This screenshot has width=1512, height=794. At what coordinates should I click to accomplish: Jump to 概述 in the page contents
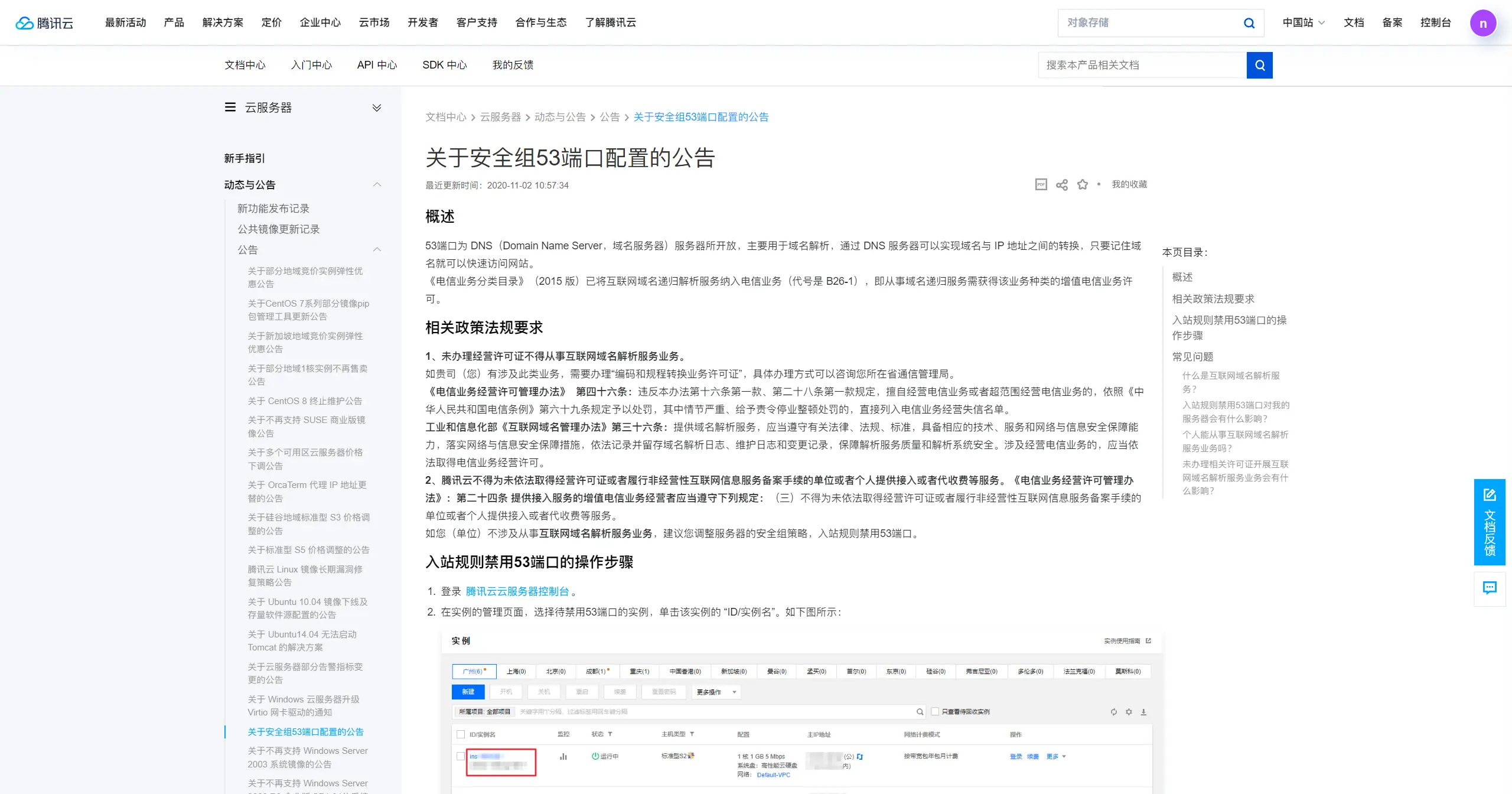point(1182,277)
